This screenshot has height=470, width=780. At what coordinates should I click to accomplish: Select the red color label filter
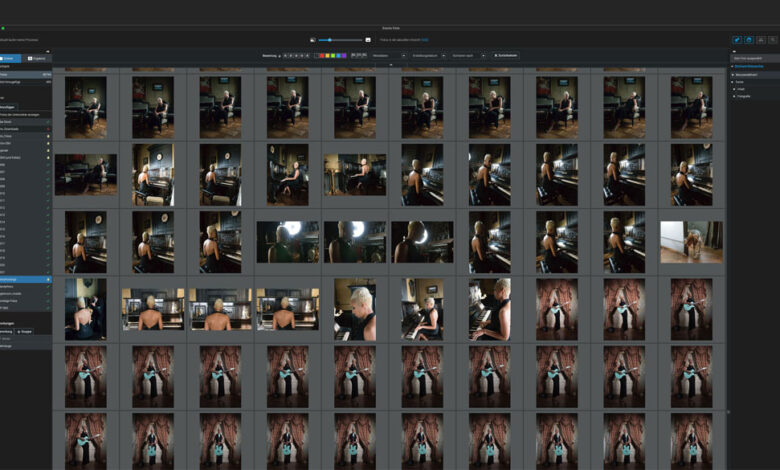(320, 55)
